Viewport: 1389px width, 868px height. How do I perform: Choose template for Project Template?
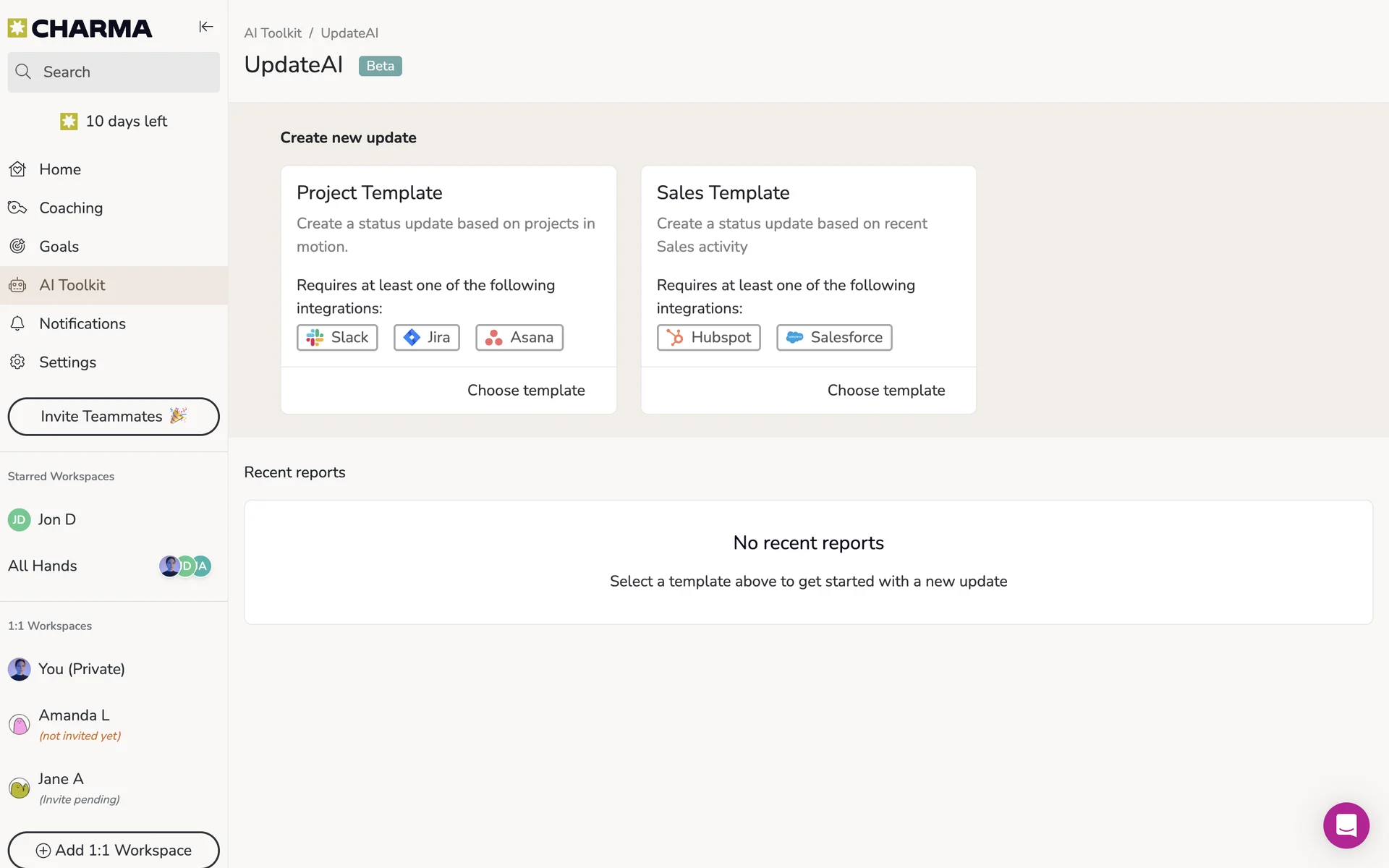coord(525,390)
